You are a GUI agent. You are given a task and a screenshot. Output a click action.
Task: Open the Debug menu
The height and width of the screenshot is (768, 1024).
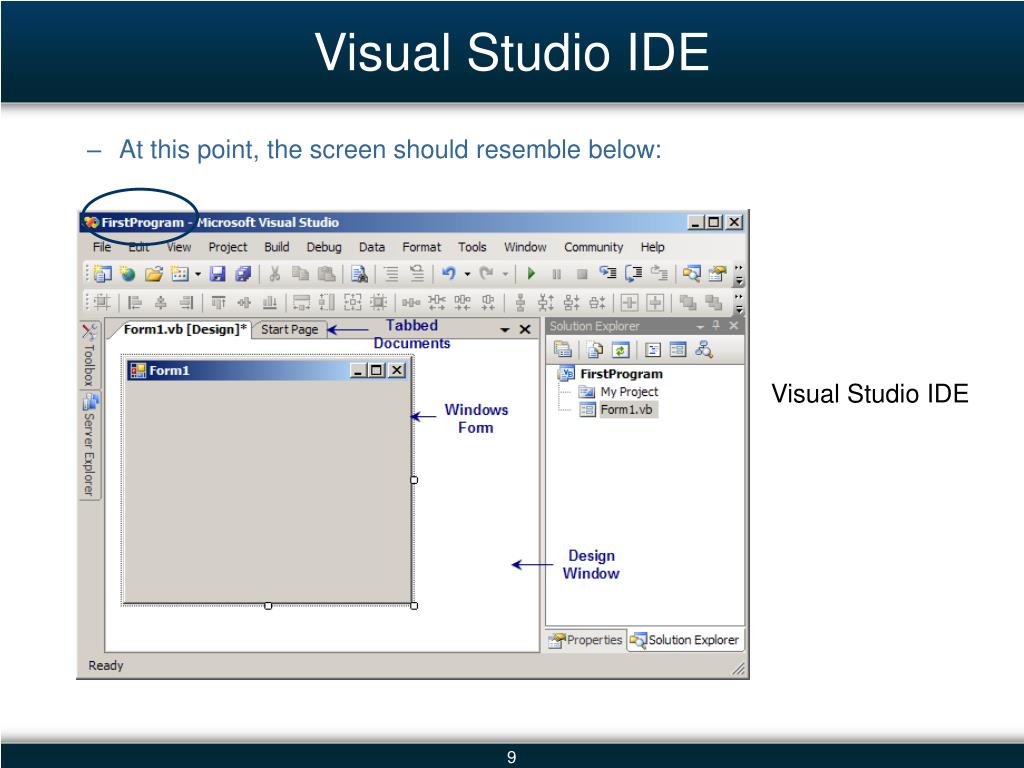[x=324, y=247]
